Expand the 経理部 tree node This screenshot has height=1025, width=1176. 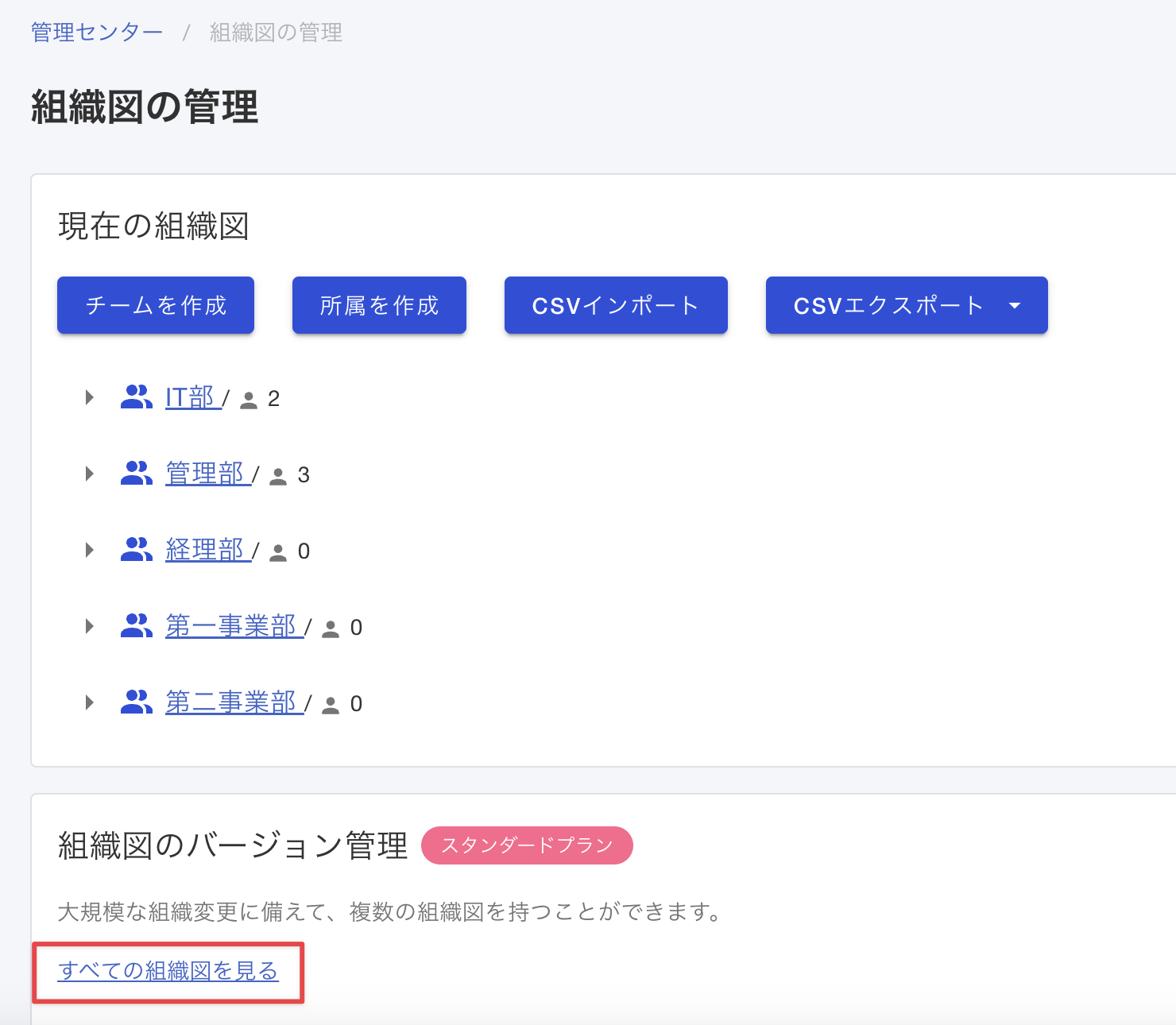[x=90, y=550]
